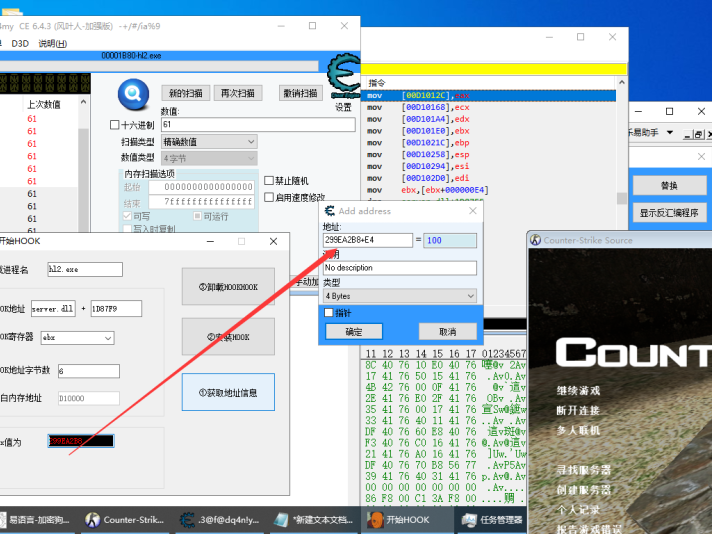Open the 说明(H) menu
The image size is (712, 534).
click(53, 44)
